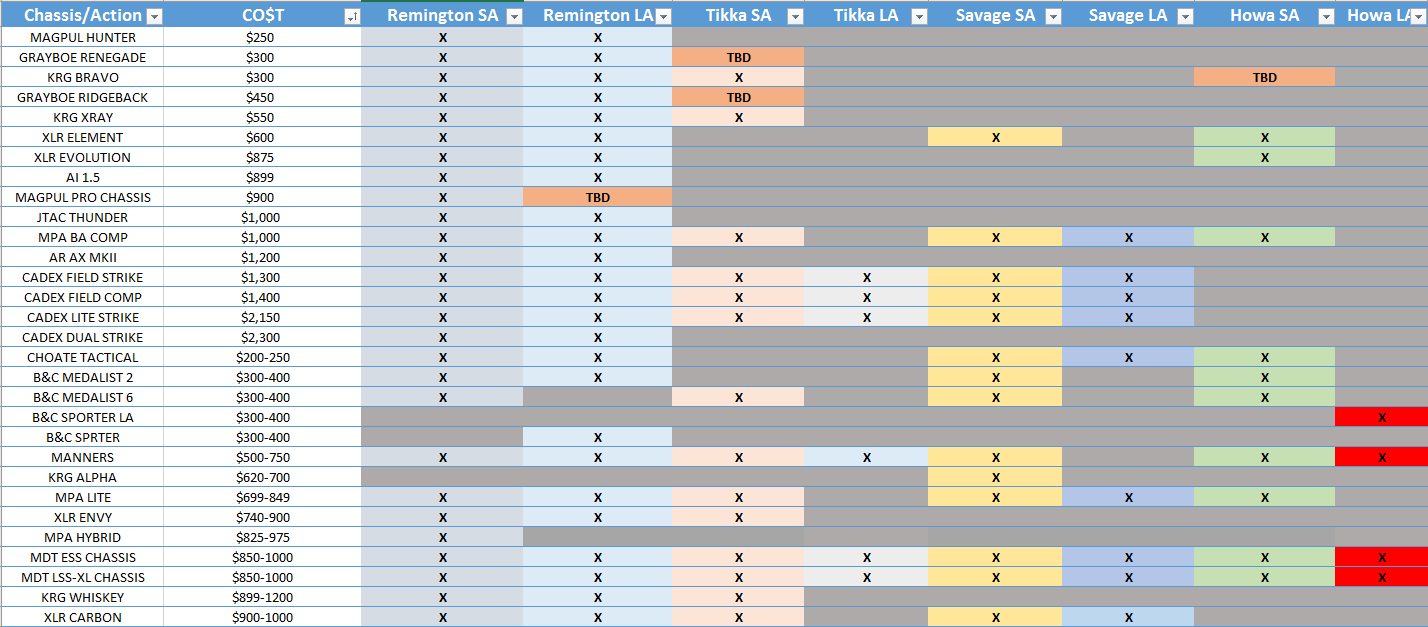Select the red cell in the B&C SPORTER LA row

click(x=1381, y=417)
